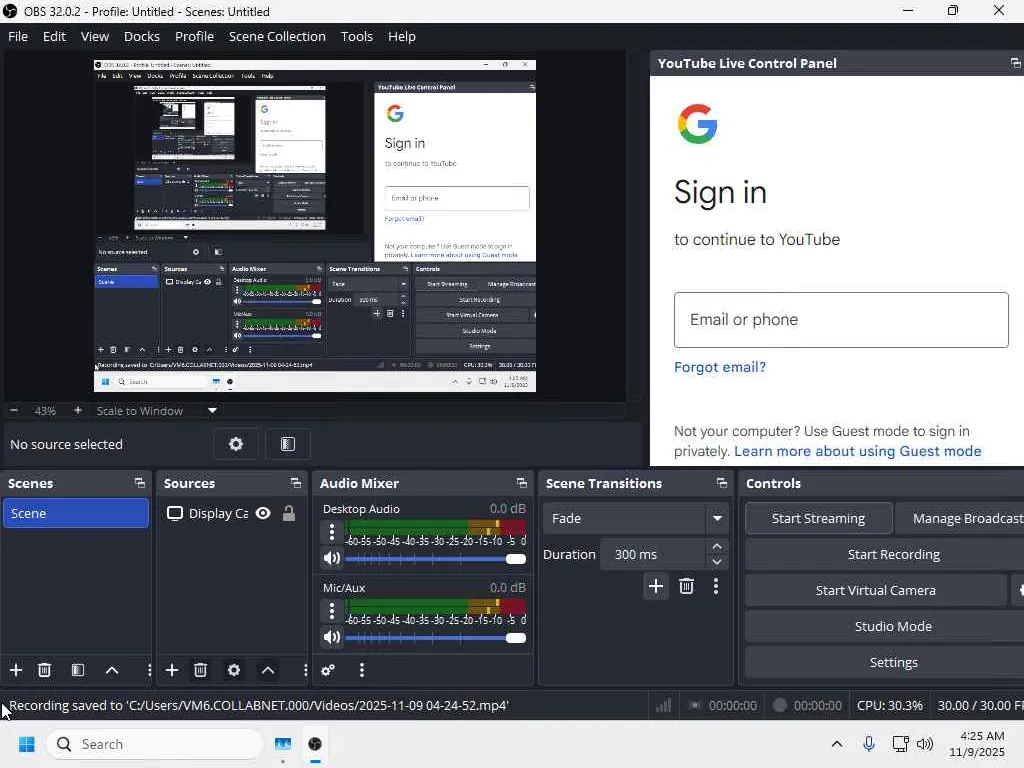Add a new source with plus icon

tap(172, 670)
